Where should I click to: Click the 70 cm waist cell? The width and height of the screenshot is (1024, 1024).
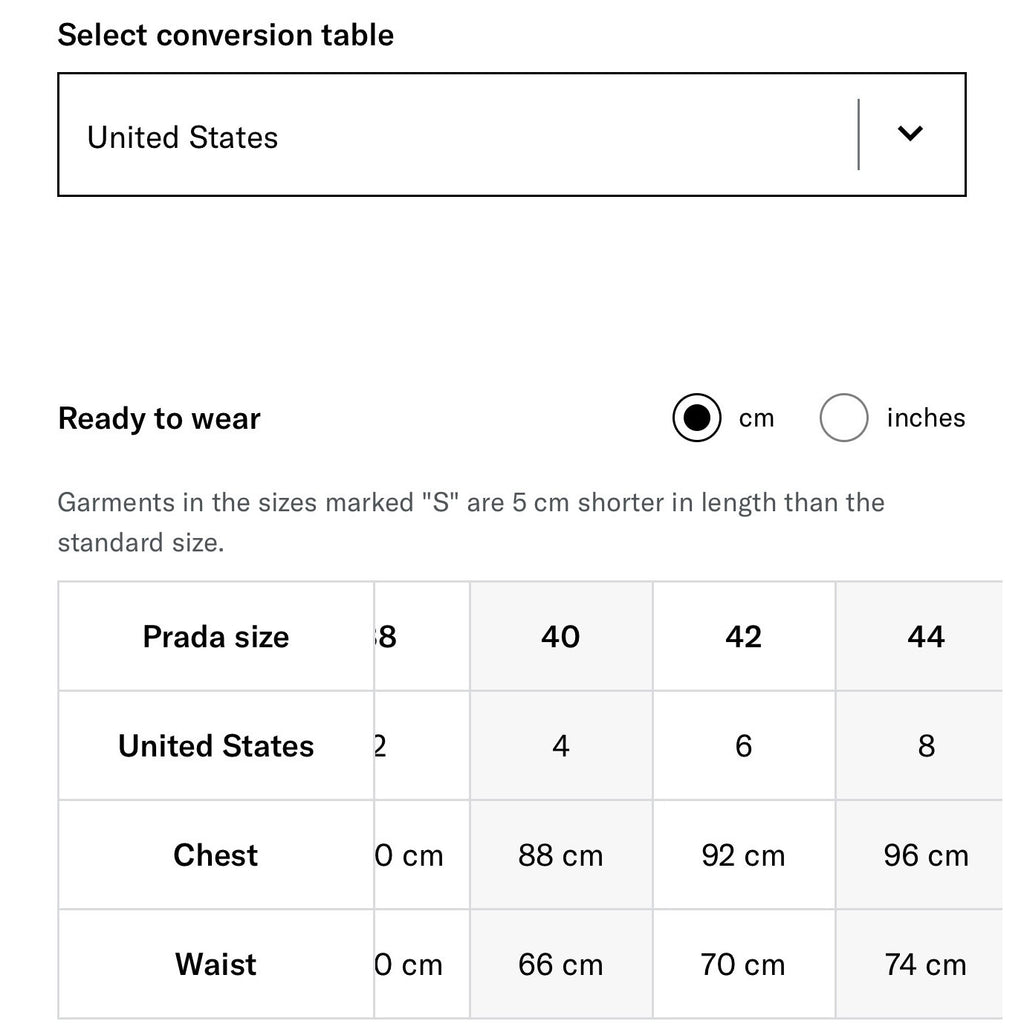(x=744, y=964)
